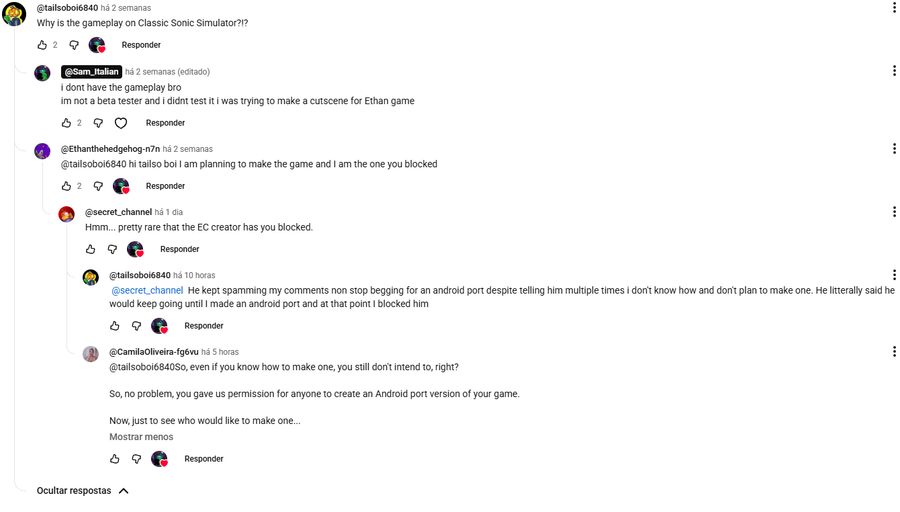Open three-dot menu on @Sam_Italian's reply
Viewport: 900px width, 512px height.
(x=894, y=71)
